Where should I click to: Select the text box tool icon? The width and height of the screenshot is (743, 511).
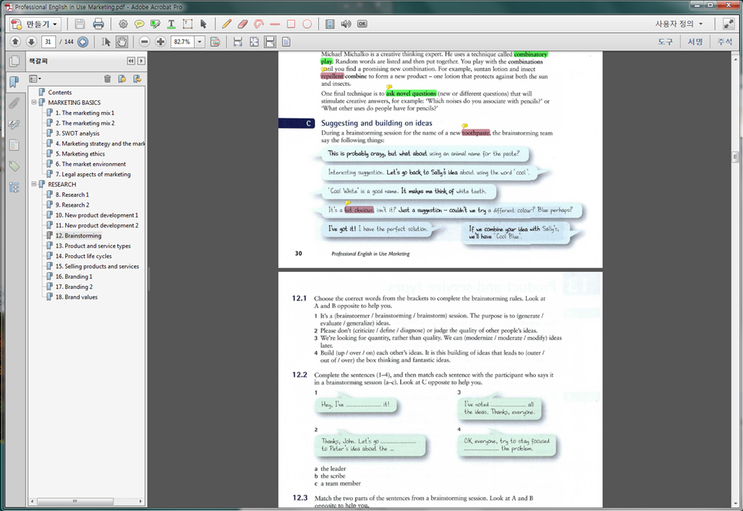point(188,24)
